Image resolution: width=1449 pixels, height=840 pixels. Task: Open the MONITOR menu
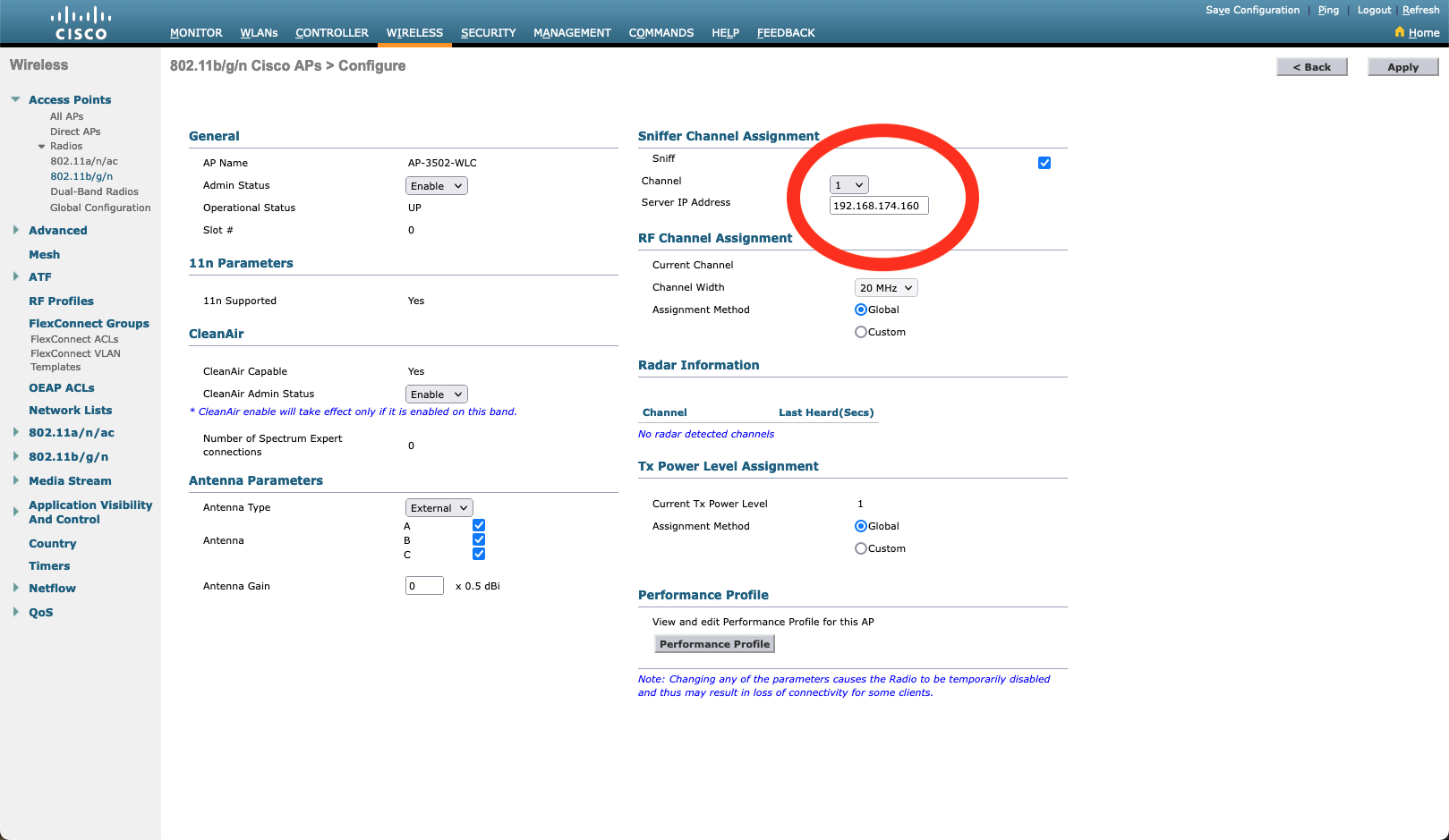[x=196, y=33]
